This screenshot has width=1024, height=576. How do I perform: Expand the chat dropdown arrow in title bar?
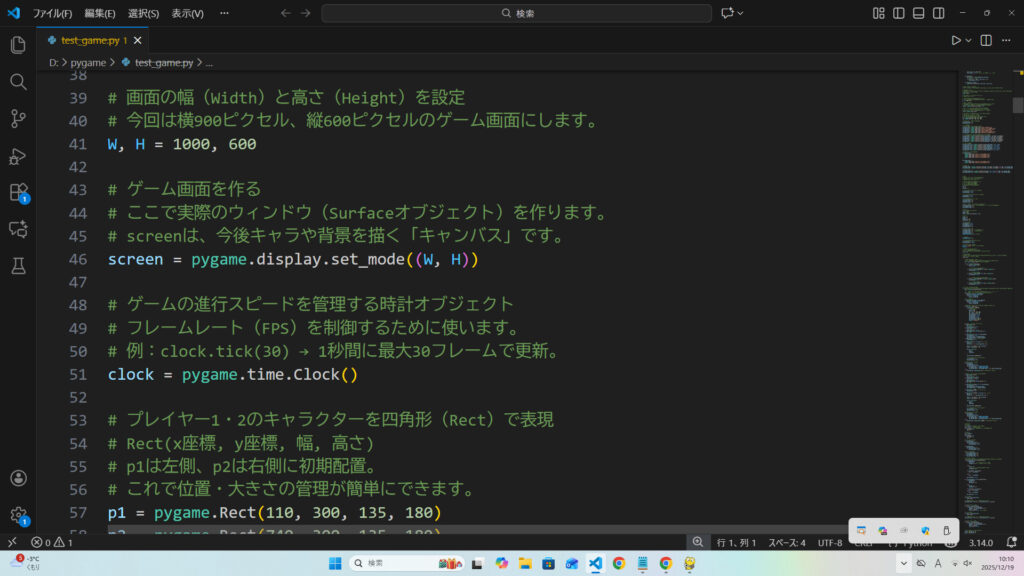point(741,13)
